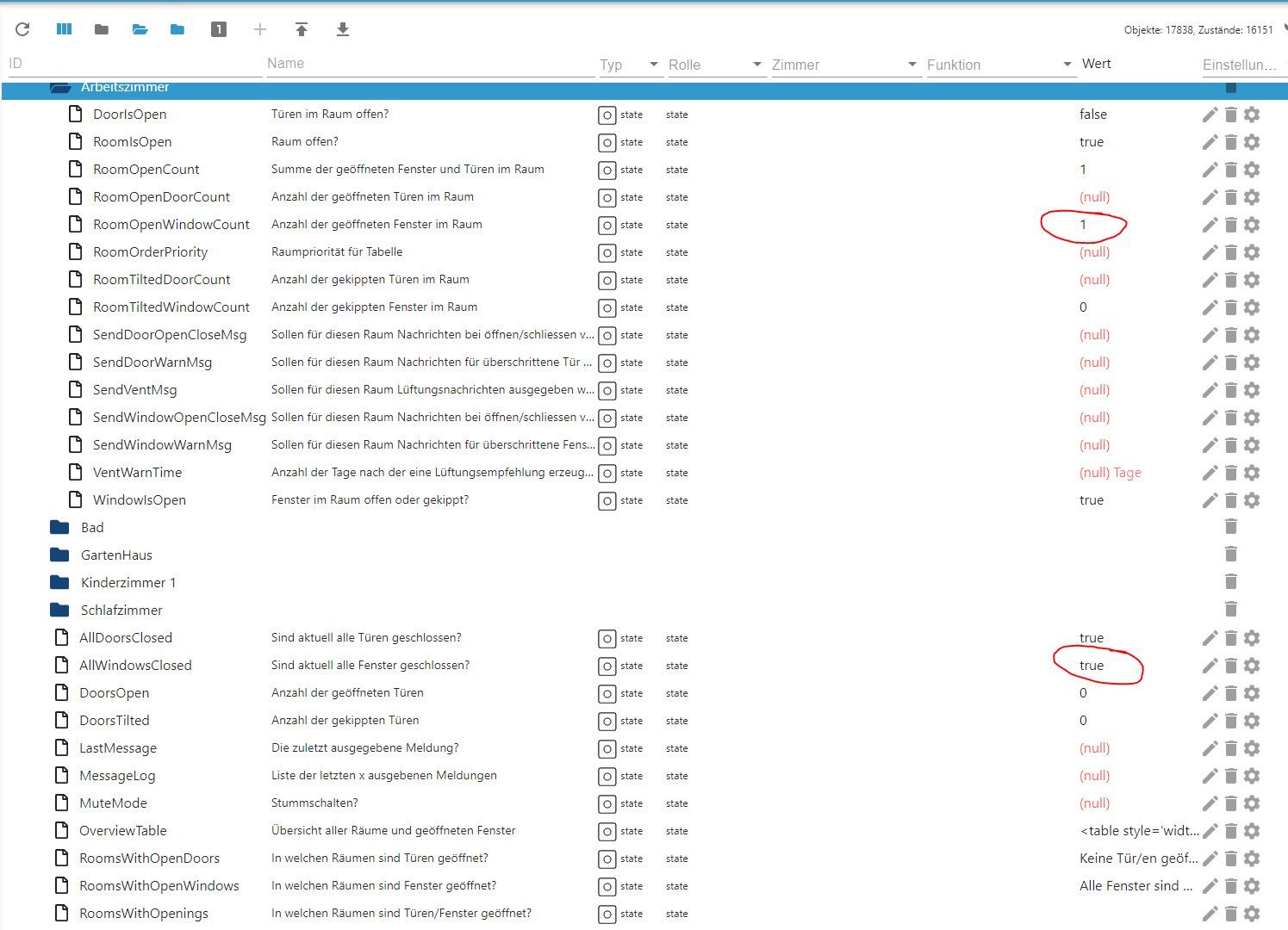Viewport: 1288px width, 930px height.
Task: Edit MuteMode with the pencil icon
Action: pos(1210,803)
